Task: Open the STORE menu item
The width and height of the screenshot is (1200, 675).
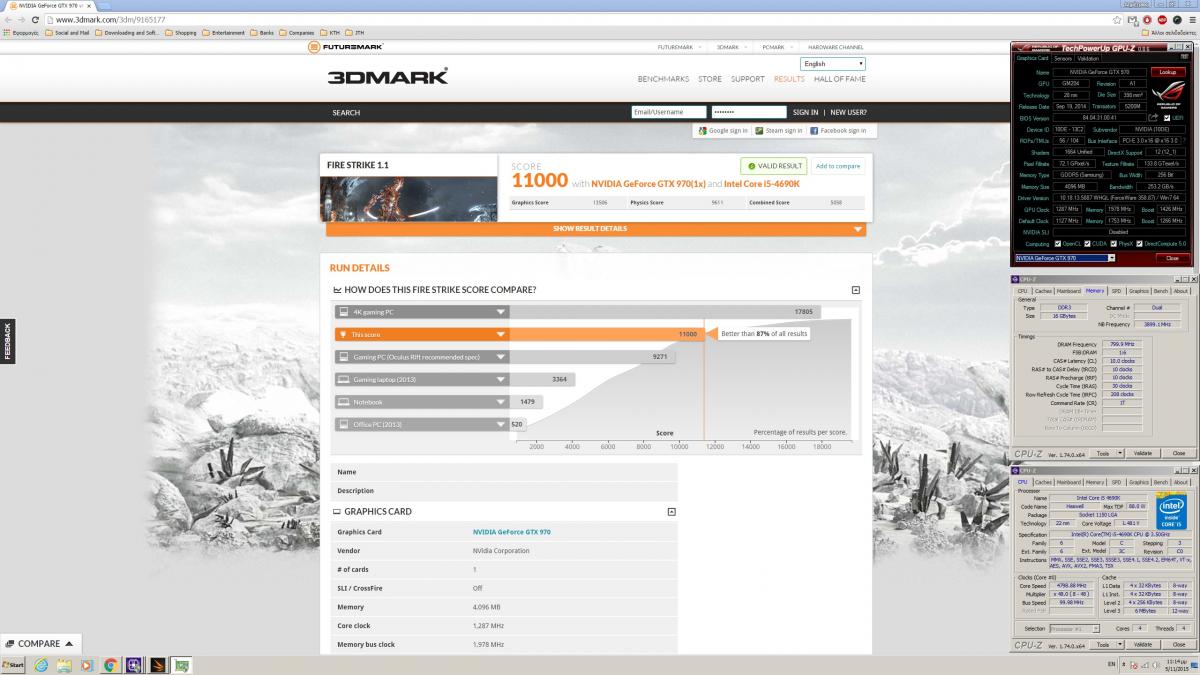Action: tap(710, 79)
